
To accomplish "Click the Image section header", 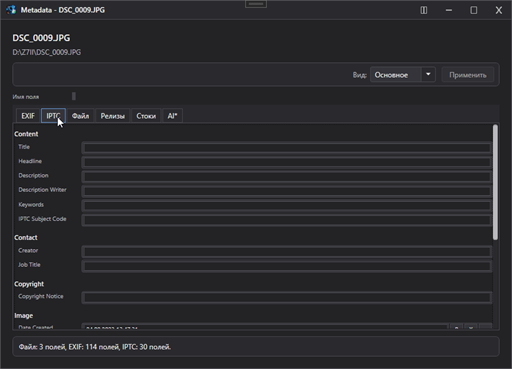I will (x=23, y=316).
